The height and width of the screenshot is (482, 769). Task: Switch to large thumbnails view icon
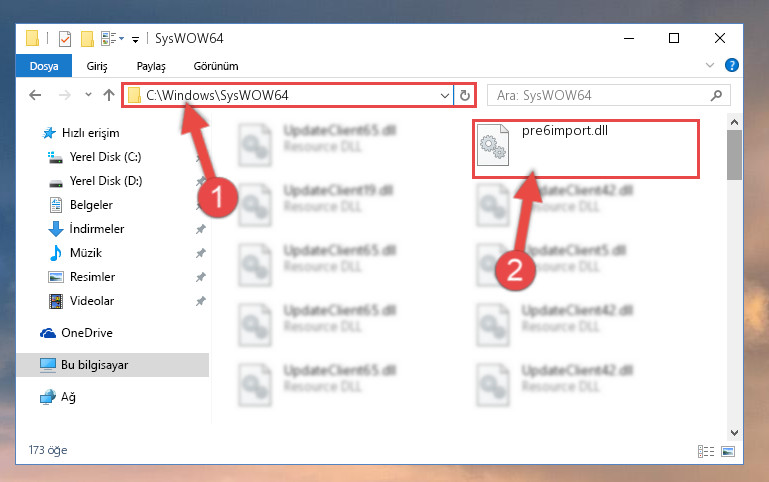[728, 451]
